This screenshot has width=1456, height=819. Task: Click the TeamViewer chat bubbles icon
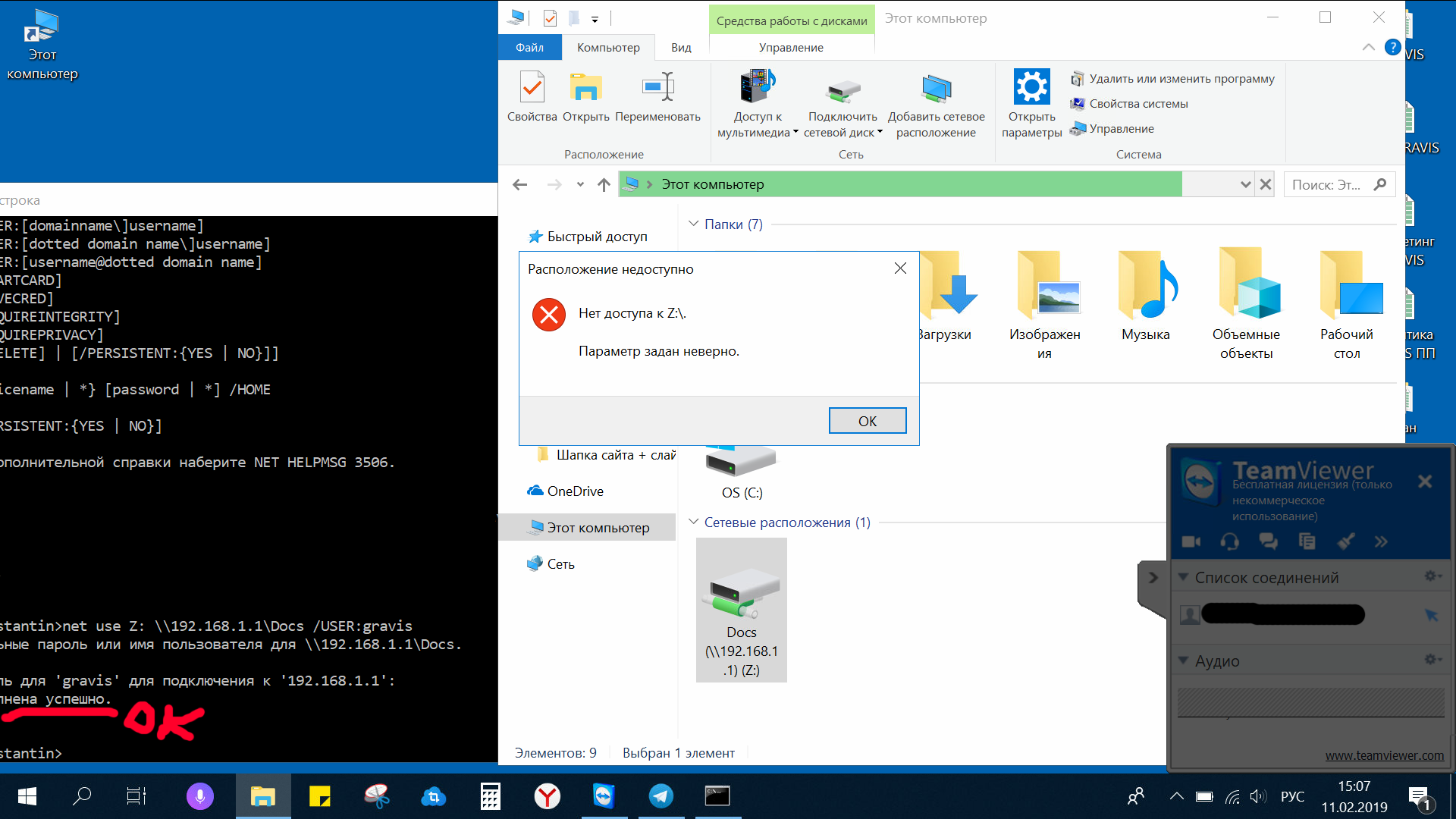click(1268, 541)
